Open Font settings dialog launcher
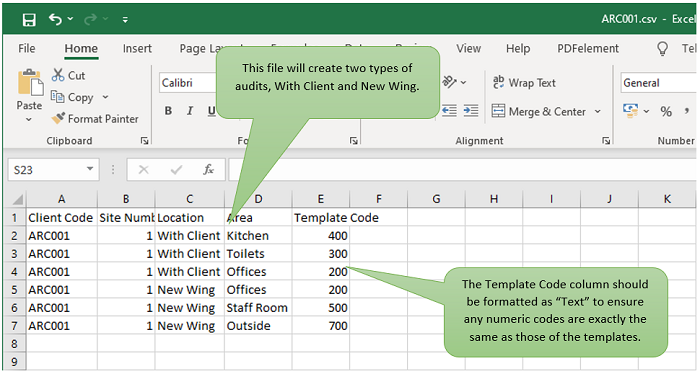700x374 pixels. pos(354,141)
